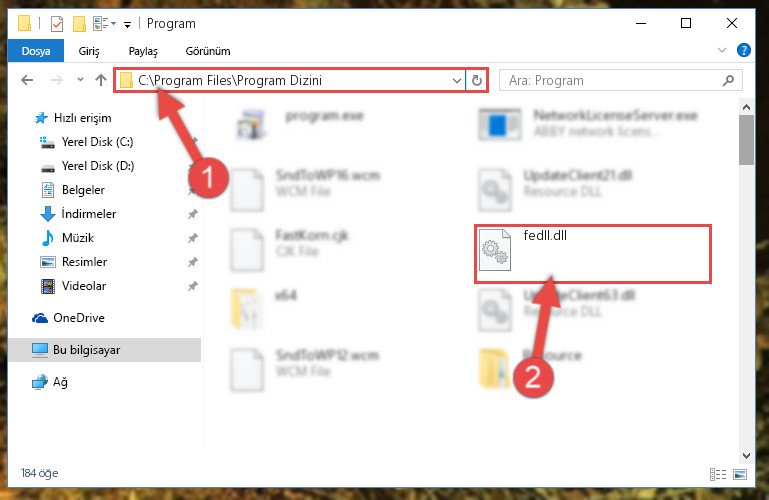Viewport: 769px width, 500px height.
Task: Open recent locations dropdown arrow
Action: (80, 80)
